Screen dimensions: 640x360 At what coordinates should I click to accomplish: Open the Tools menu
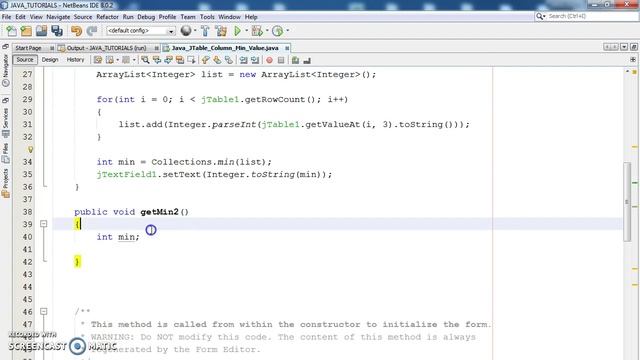point(207,17)
